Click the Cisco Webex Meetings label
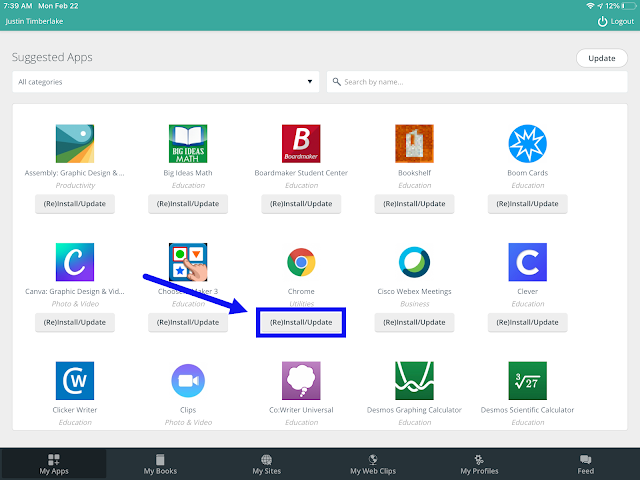 click(414, 291)
